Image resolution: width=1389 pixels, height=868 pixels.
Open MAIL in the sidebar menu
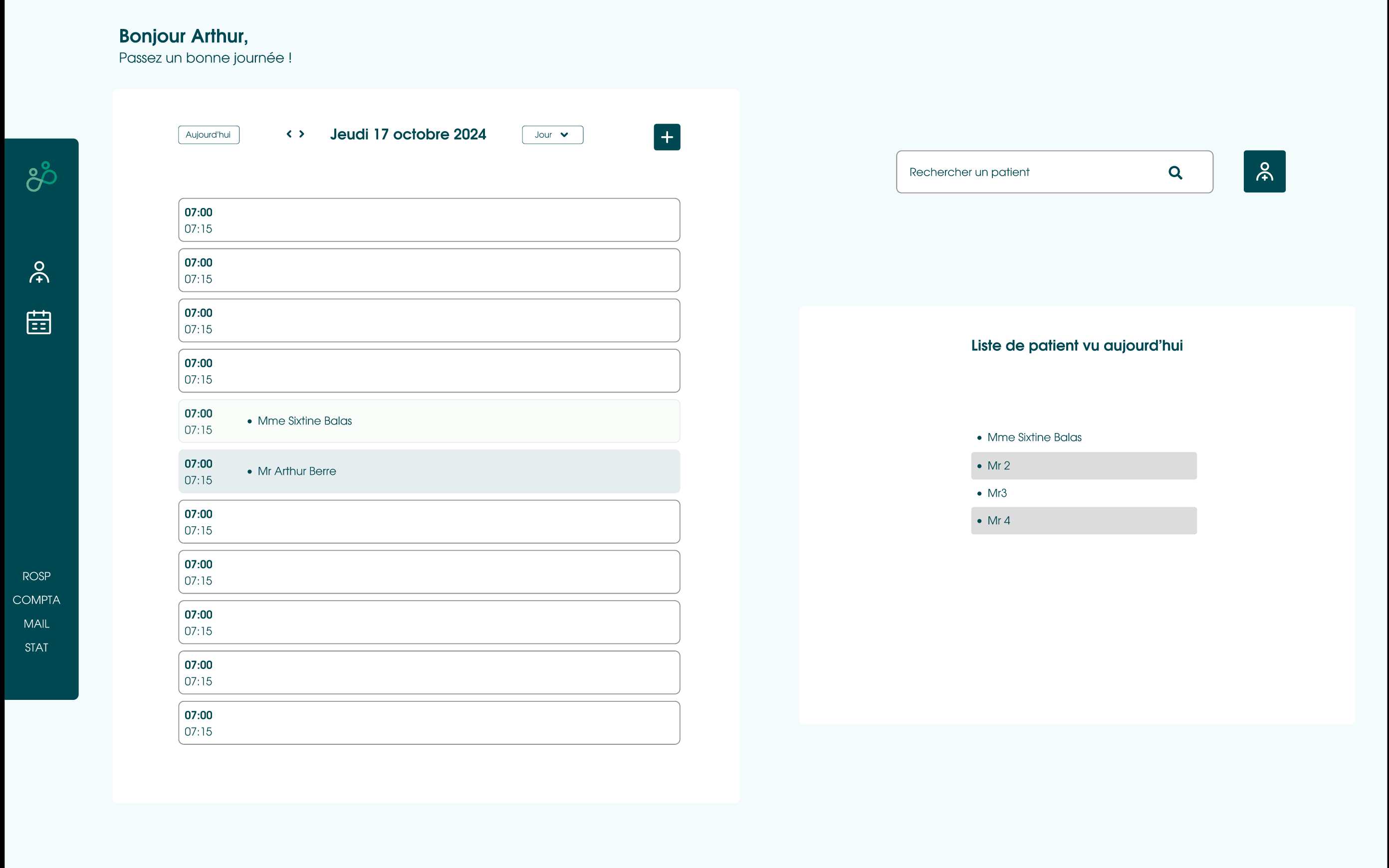pyautogui.click(x=36, y=624)
